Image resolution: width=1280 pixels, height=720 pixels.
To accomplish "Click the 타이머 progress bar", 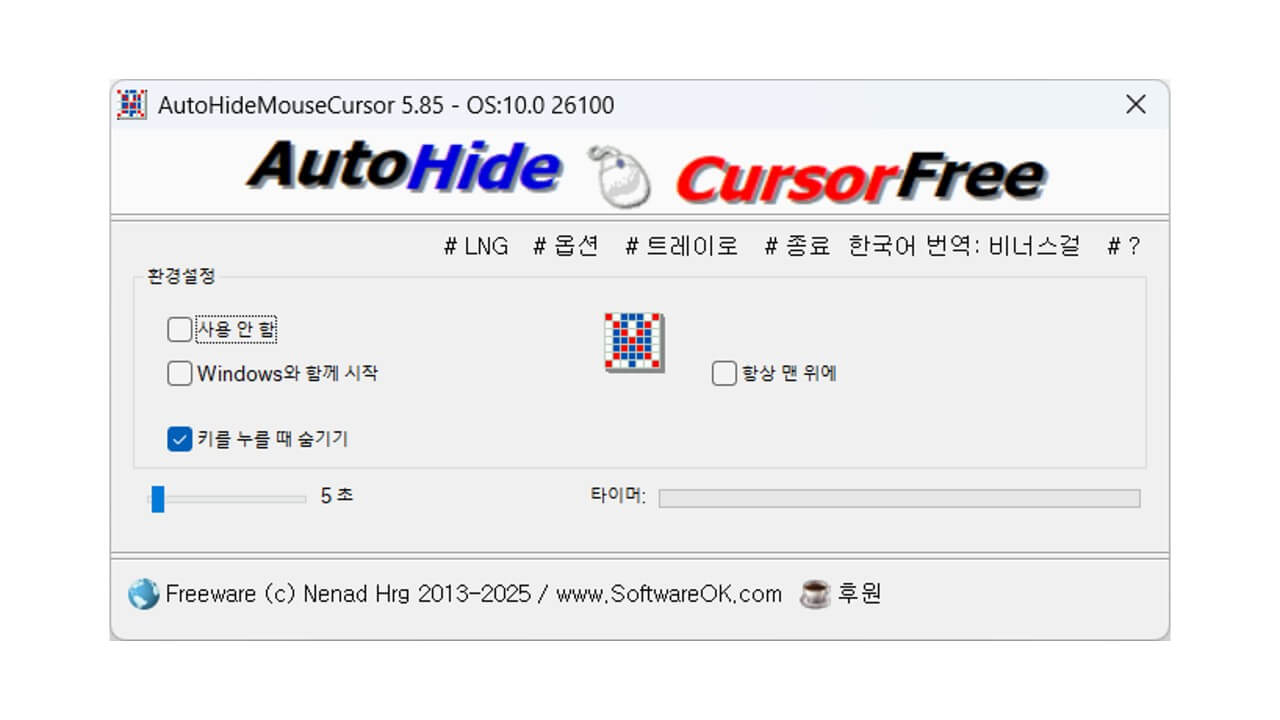I will tap(899, 498).
